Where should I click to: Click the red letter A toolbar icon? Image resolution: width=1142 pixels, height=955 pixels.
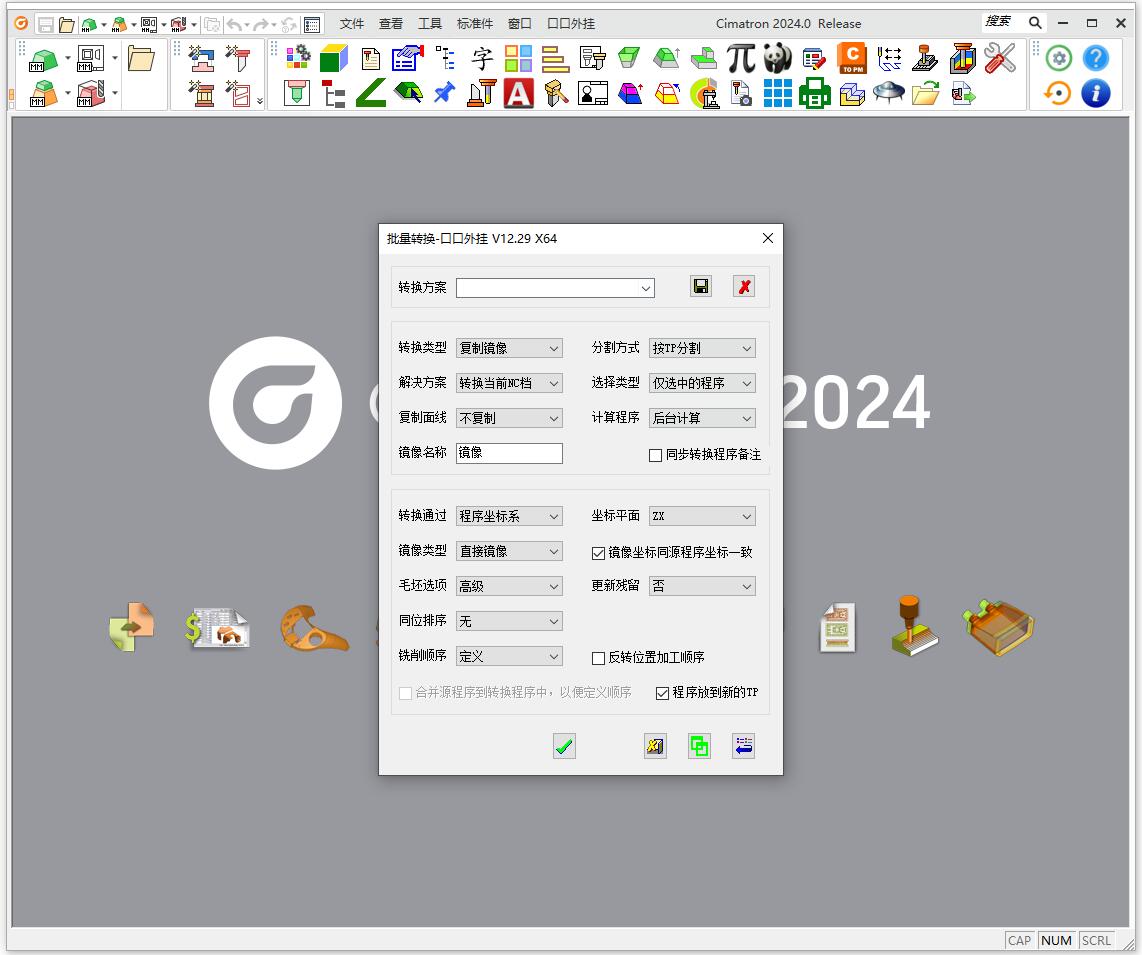click(x=518, y=94)
